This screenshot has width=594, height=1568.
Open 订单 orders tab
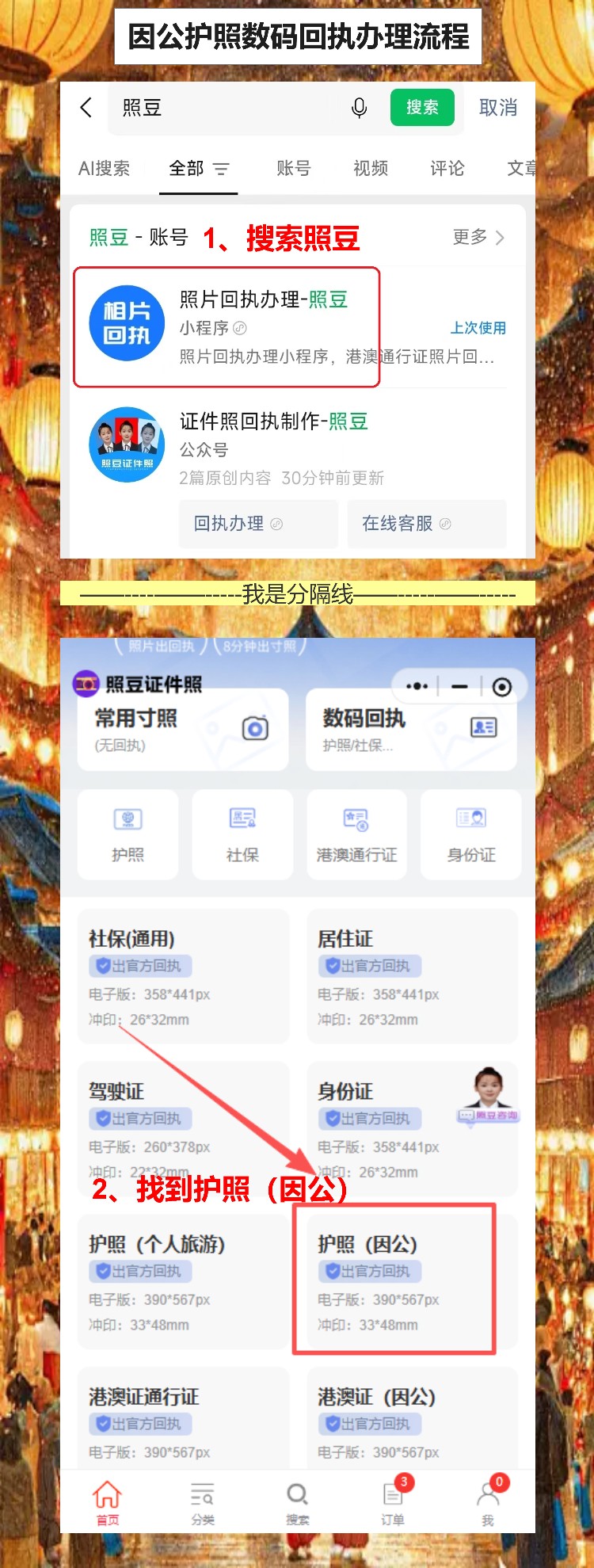click(393, 1502)
